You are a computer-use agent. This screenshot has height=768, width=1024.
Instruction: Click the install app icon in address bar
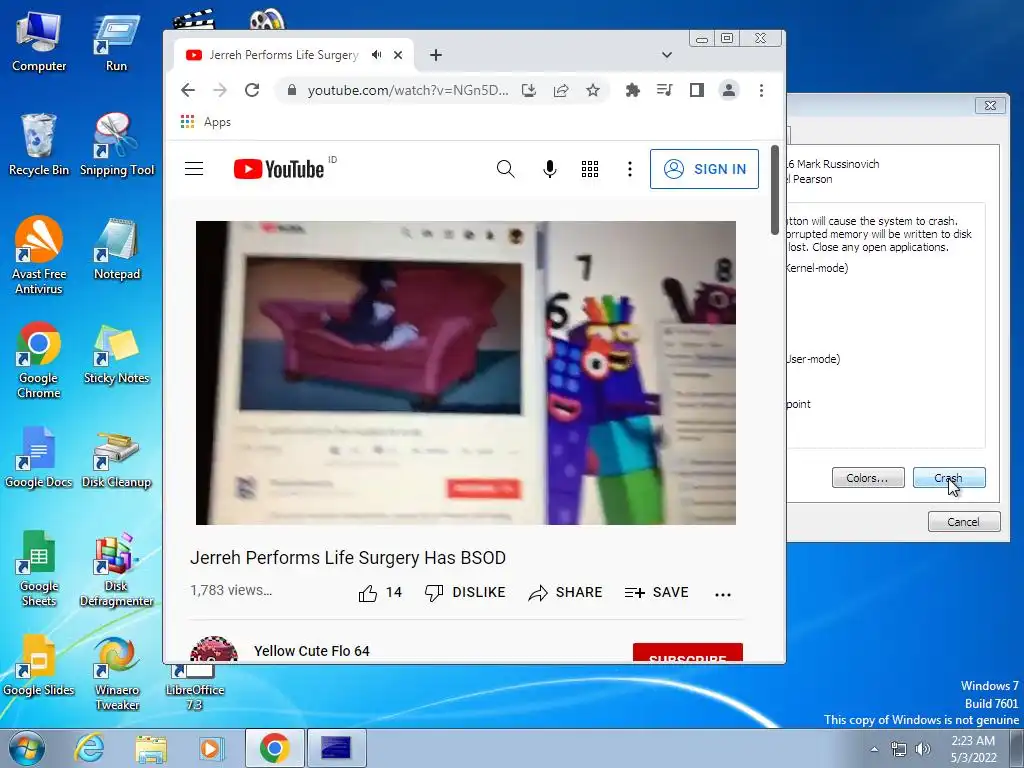coord(529,90)
